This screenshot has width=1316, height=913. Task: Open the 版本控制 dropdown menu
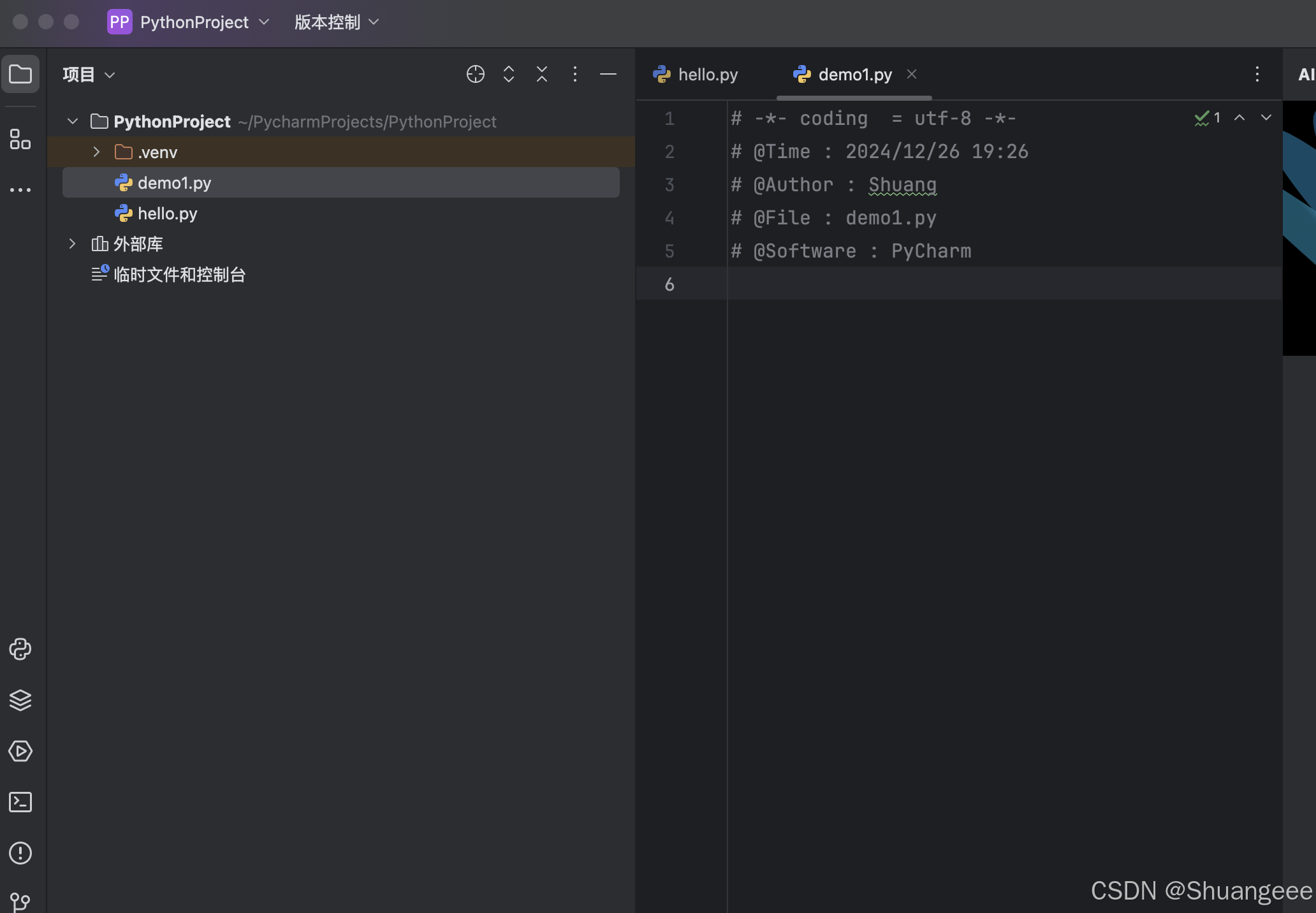coord(336,22)
